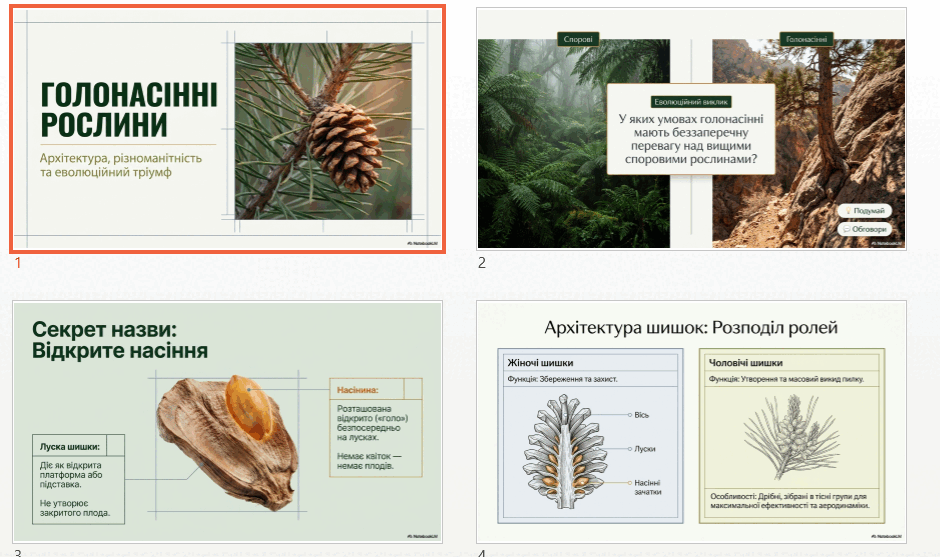Click 'Функція: Збереження та захист.' text
The image size is (940, 557).
pyautogui.click(x=562, y=379)
